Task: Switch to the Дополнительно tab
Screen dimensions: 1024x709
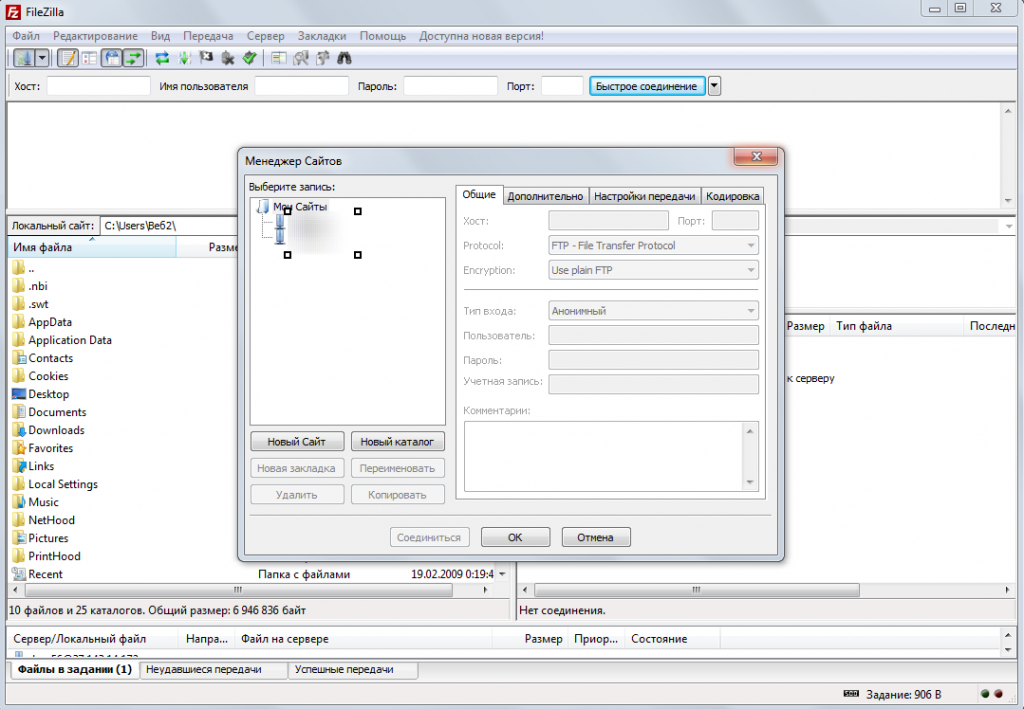Action: pyautogui.click(x=545, y=196)
